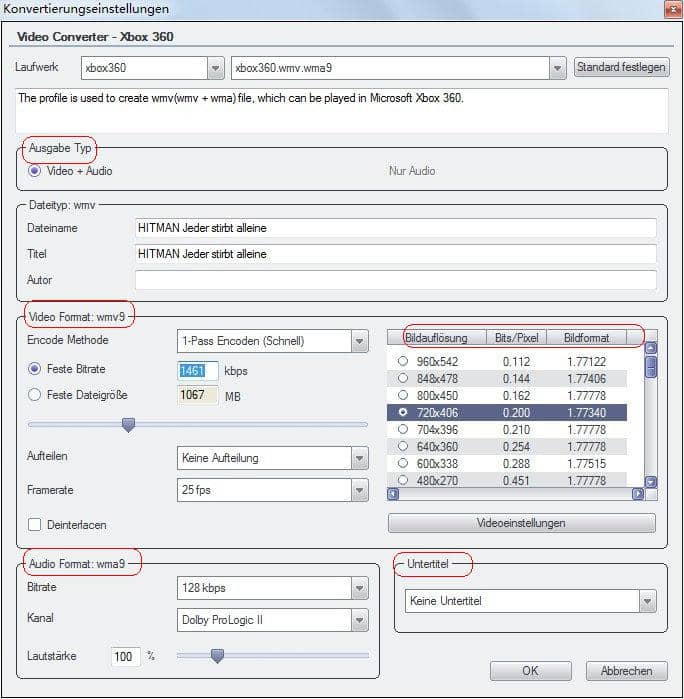Open the Encode Methode dropdown
Viewport: 684px width, 699px height.
click(x=272, y=341)
